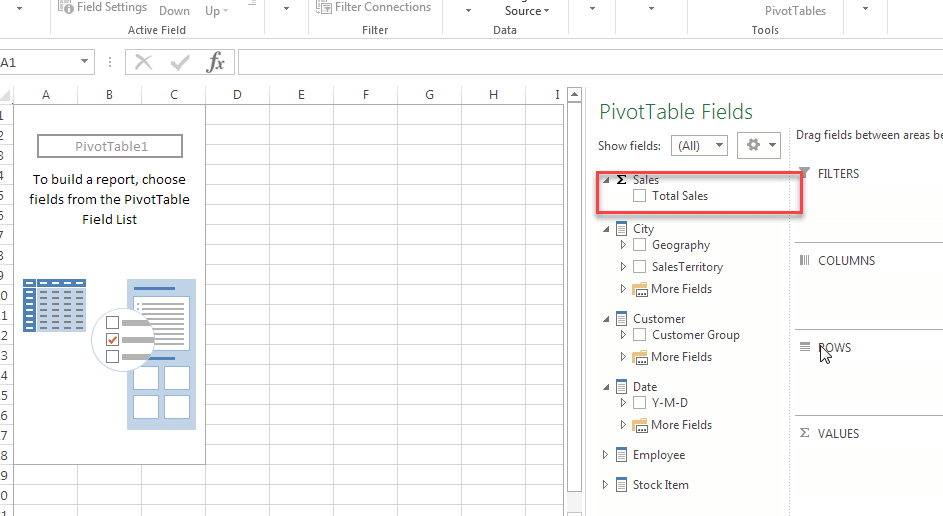Click the City table icon
The width and height of the screenshot is (943, 516).
coord(621,229)
